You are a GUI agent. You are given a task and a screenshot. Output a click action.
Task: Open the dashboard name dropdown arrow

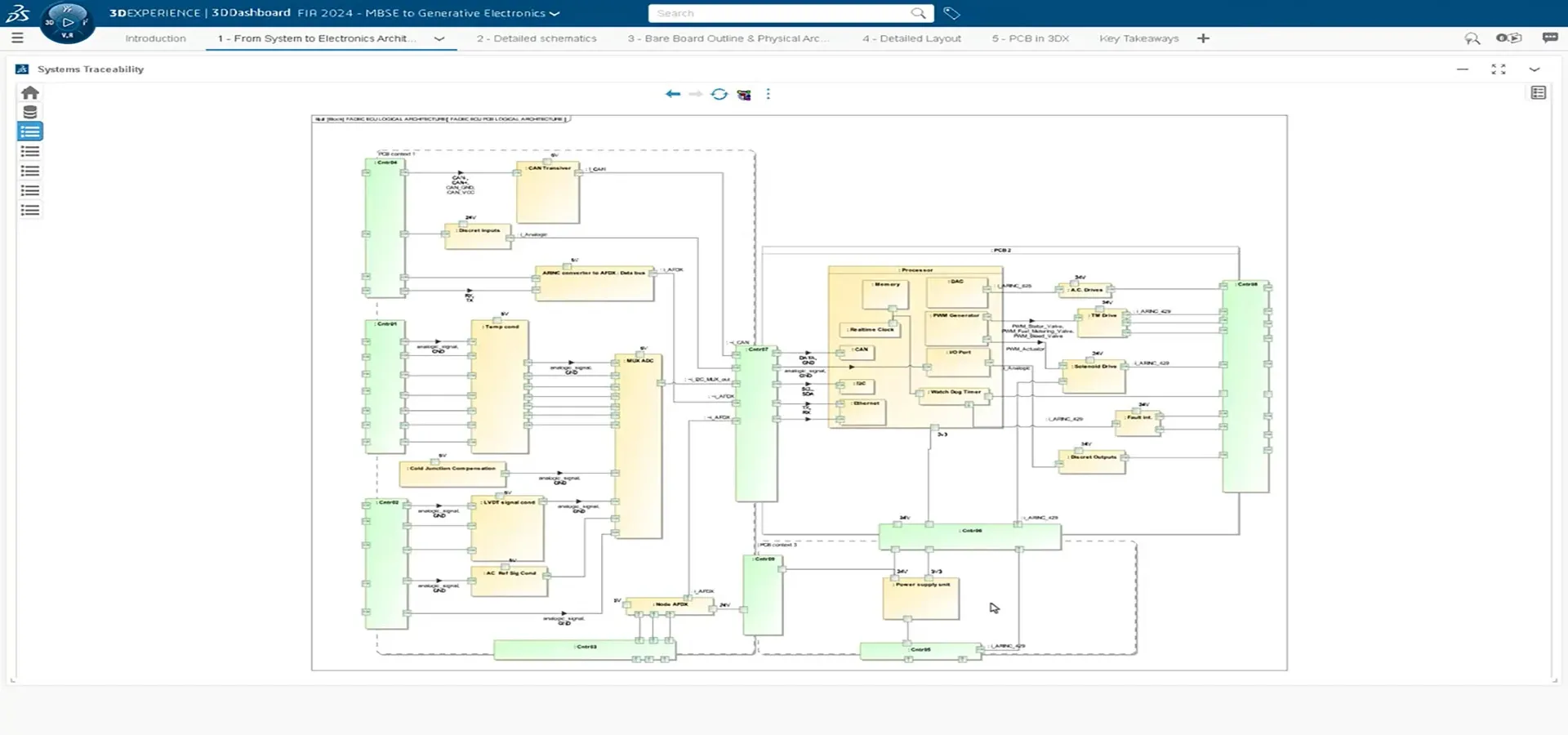tap(555, 13)
